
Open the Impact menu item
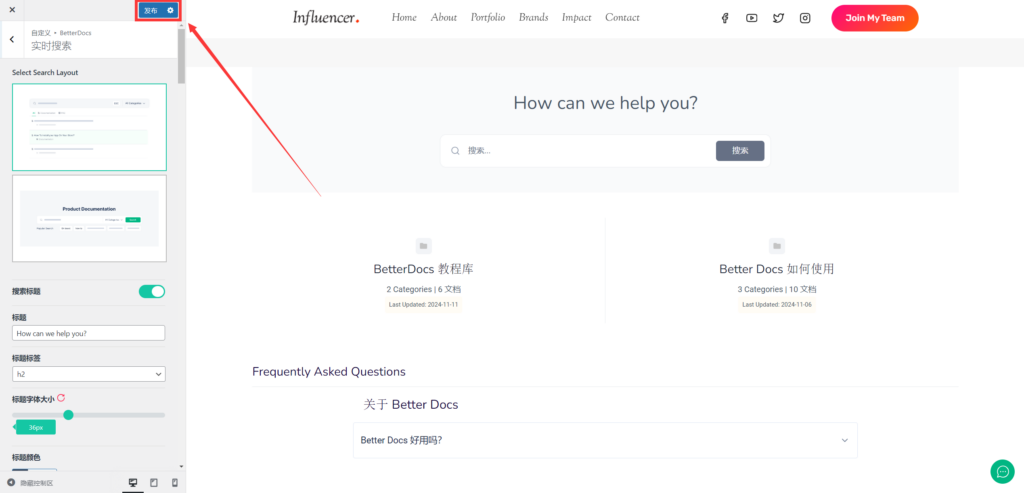click(x=577, y=18)
